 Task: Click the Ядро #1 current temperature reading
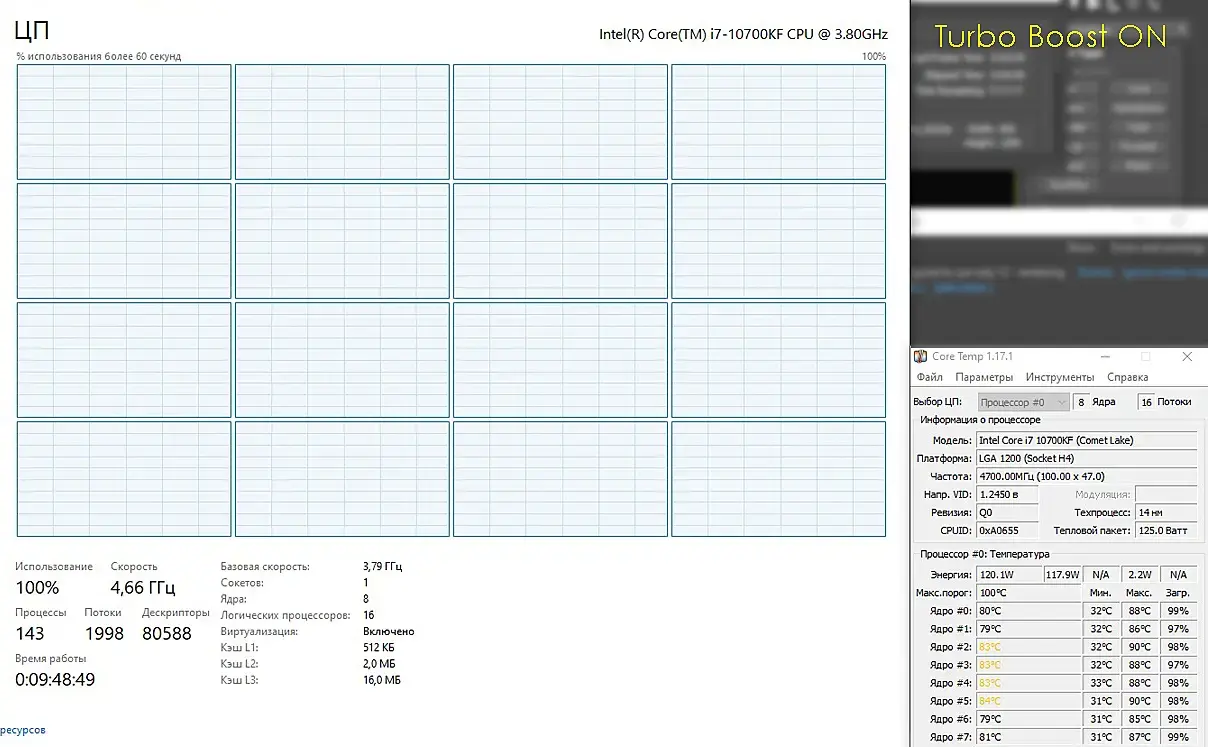click(x=1029, y=629)
